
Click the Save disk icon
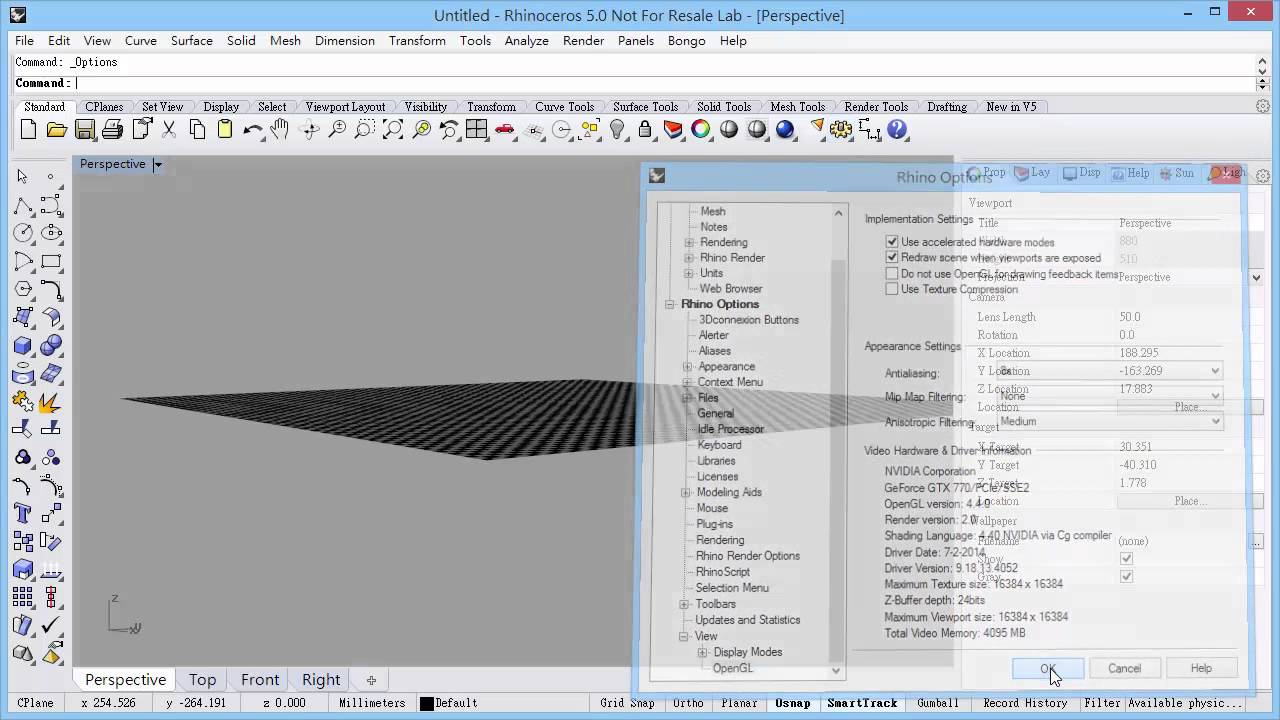[84, 129]
